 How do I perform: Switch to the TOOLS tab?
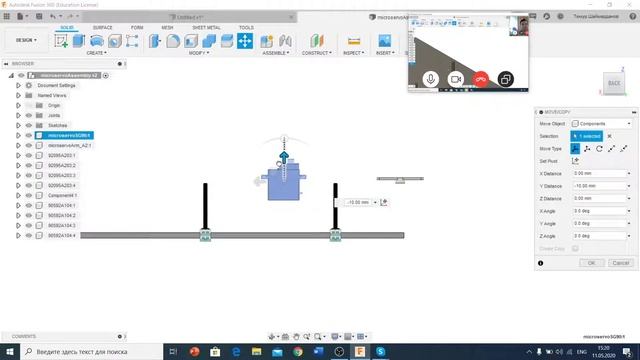point(246,27)
